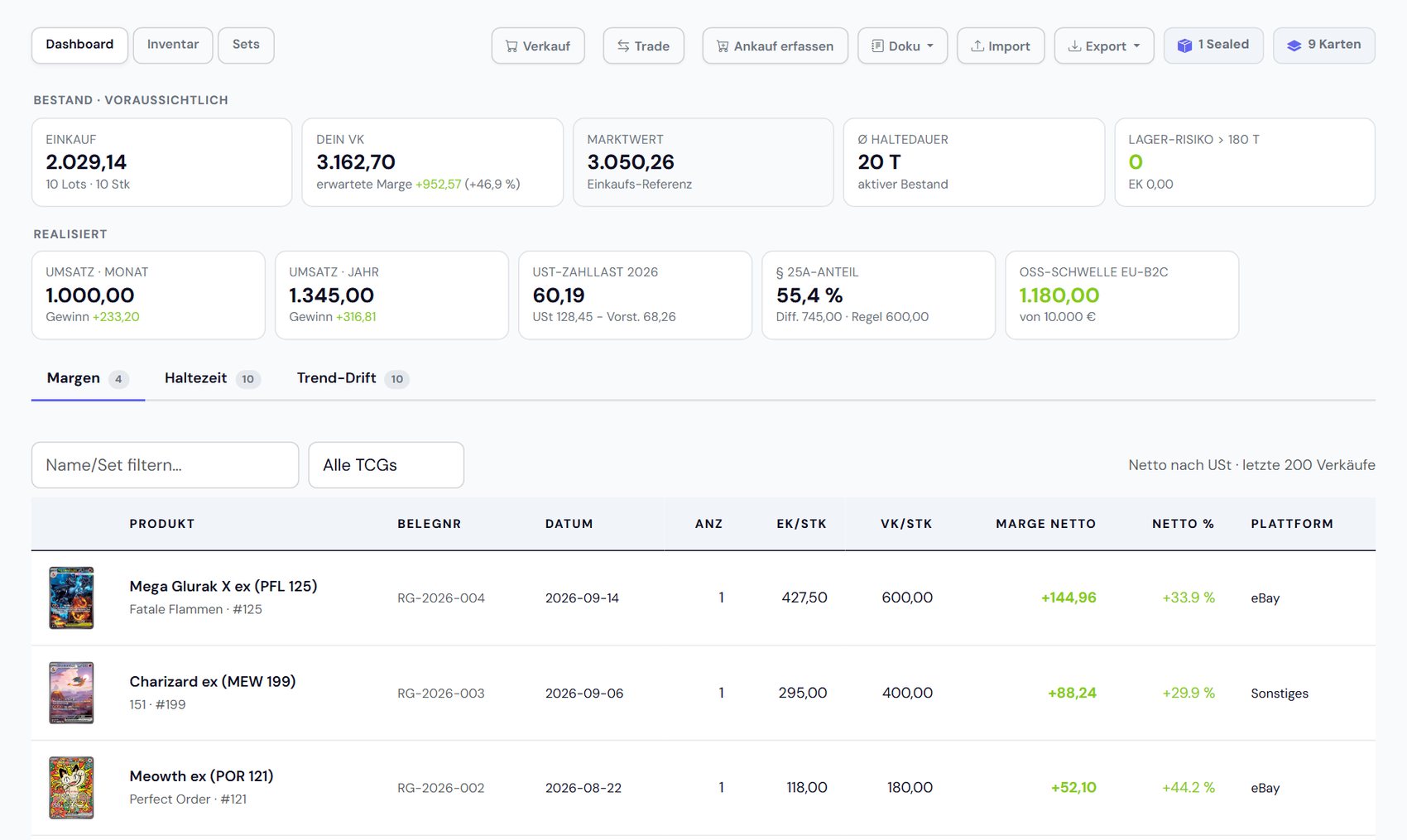The height and width of the screenshot is (840, 1407).
Task: Switch to the Trend-Drift tab
Action: tap(353, 379)
